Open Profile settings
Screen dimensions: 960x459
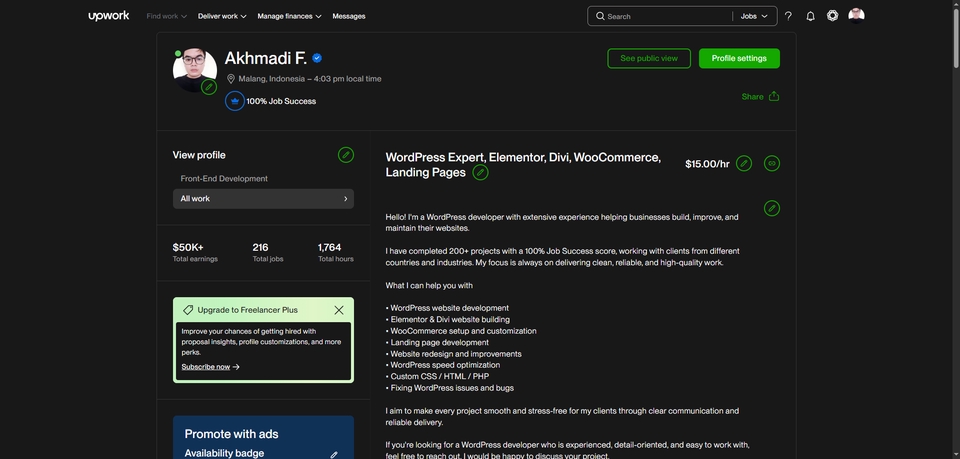click(x=739, y=58)
